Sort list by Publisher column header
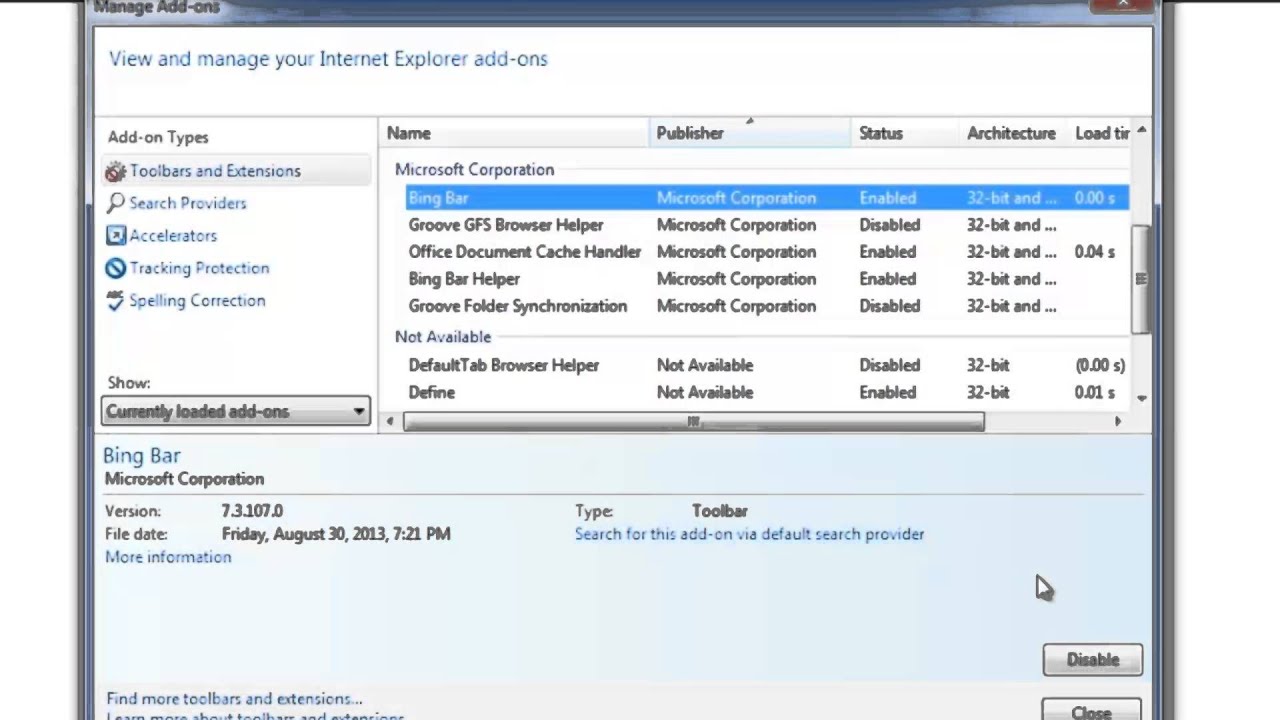 (750, 133)
